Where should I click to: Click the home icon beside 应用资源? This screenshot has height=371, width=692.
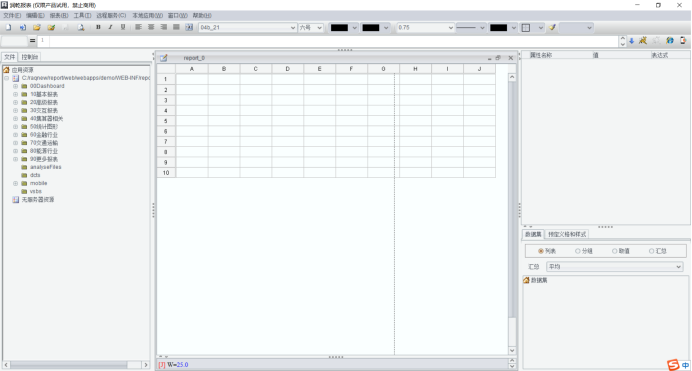pos(6,70)
